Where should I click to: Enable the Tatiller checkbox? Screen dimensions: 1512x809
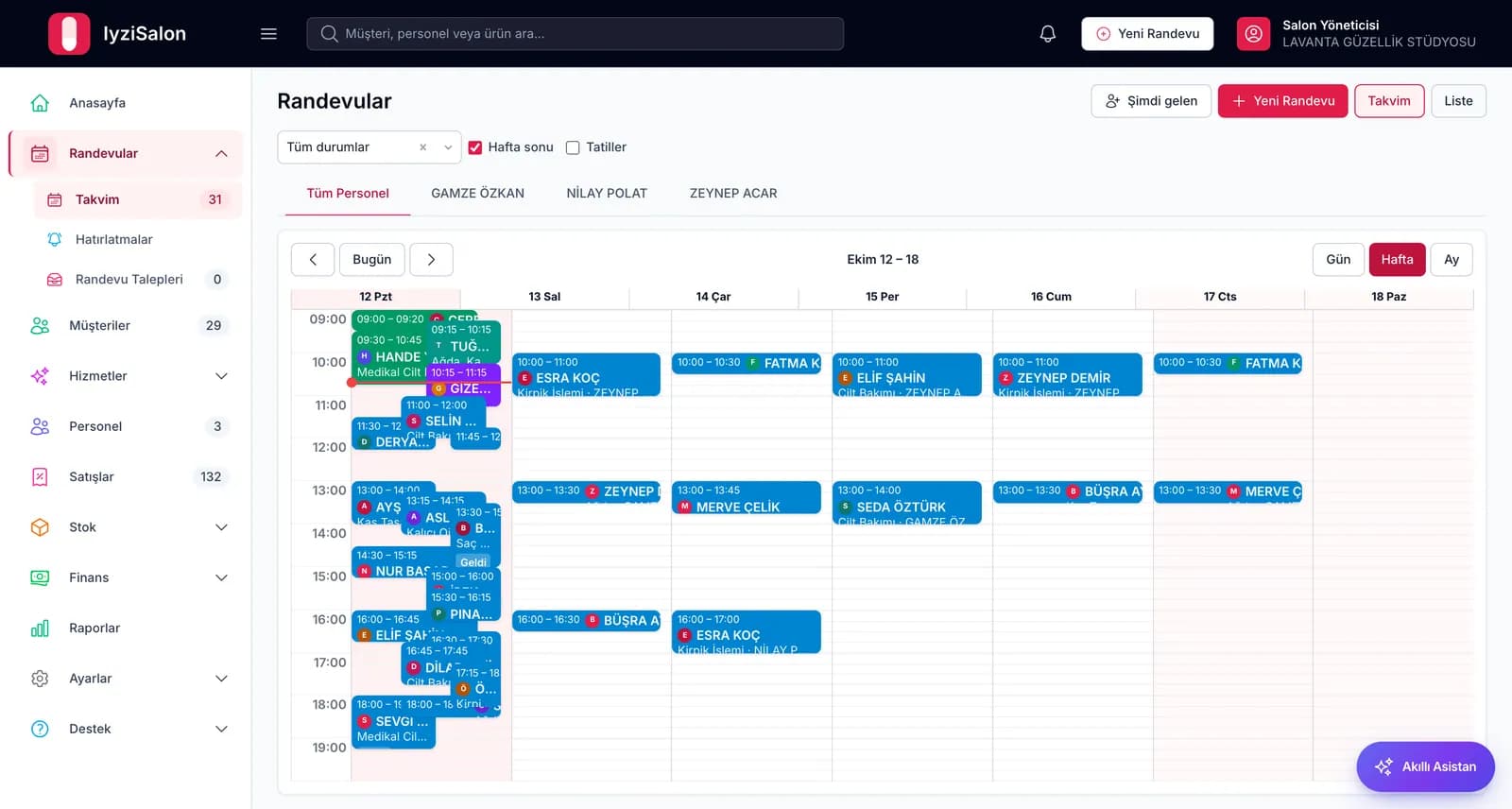[x=573, y=147]
